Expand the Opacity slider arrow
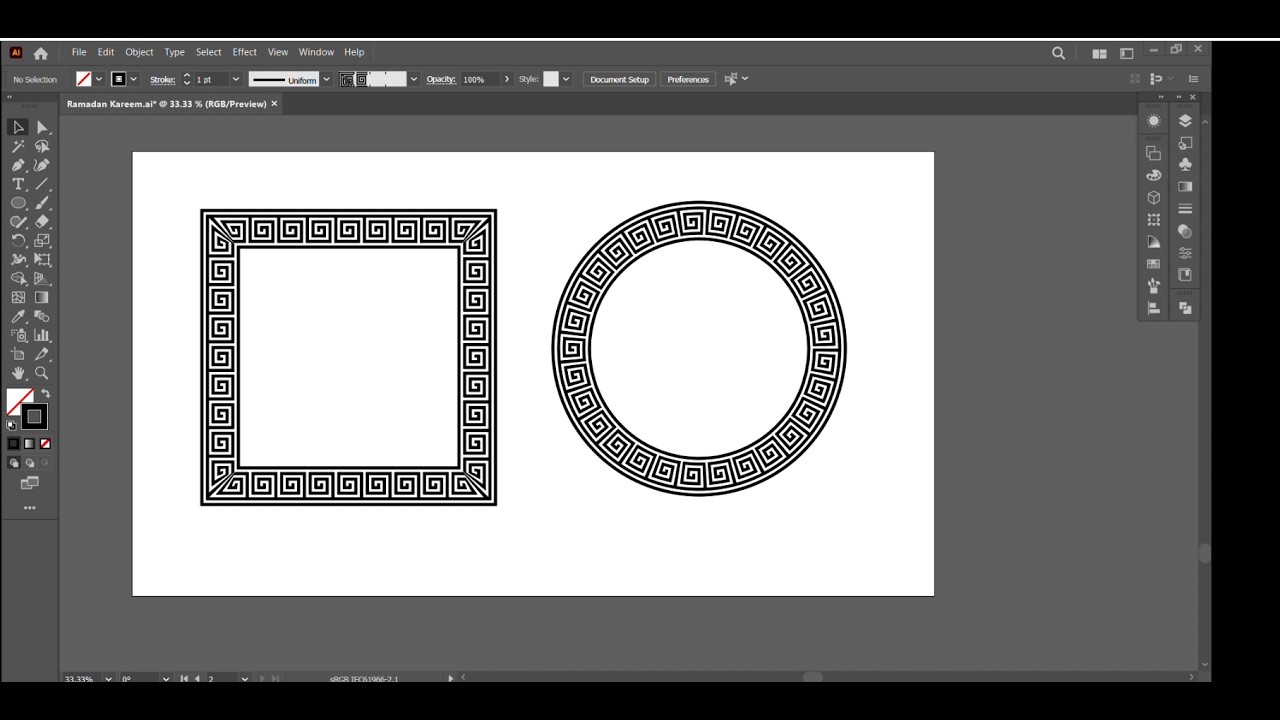 (506, 79)
